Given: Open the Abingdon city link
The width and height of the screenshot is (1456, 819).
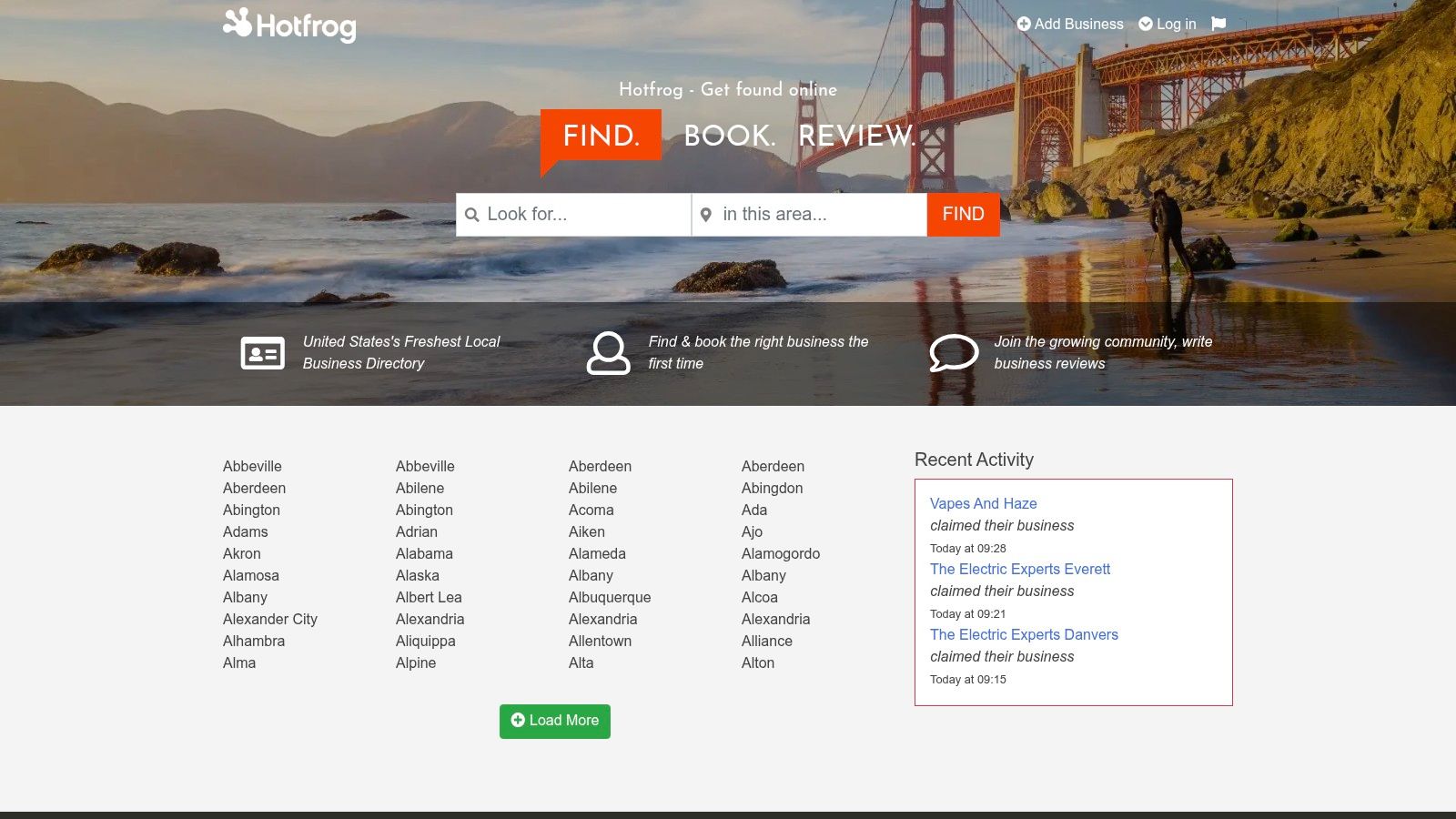Looking at the screenshot, I should click(773, 488).
